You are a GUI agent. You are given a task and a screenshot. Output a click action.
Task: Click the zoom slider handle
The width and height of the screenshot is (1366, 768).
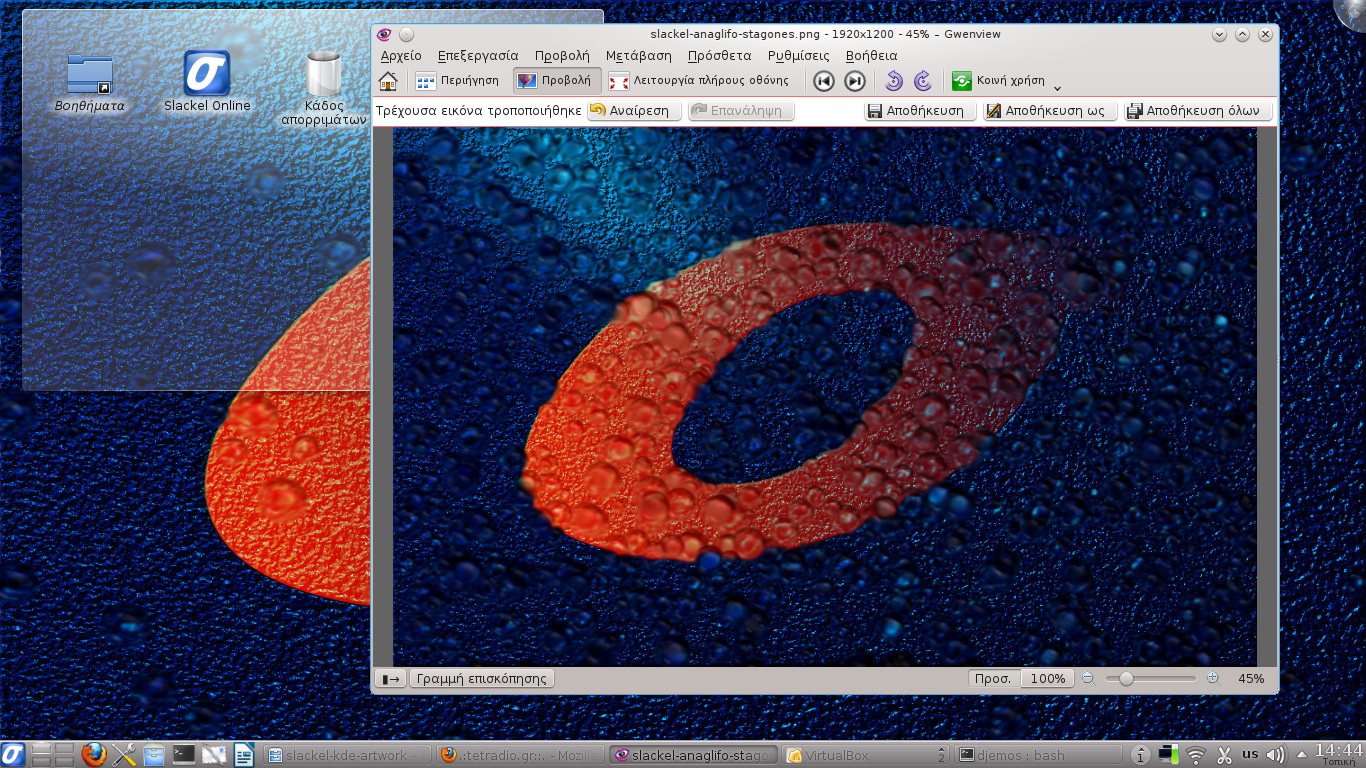point(1126,678)
